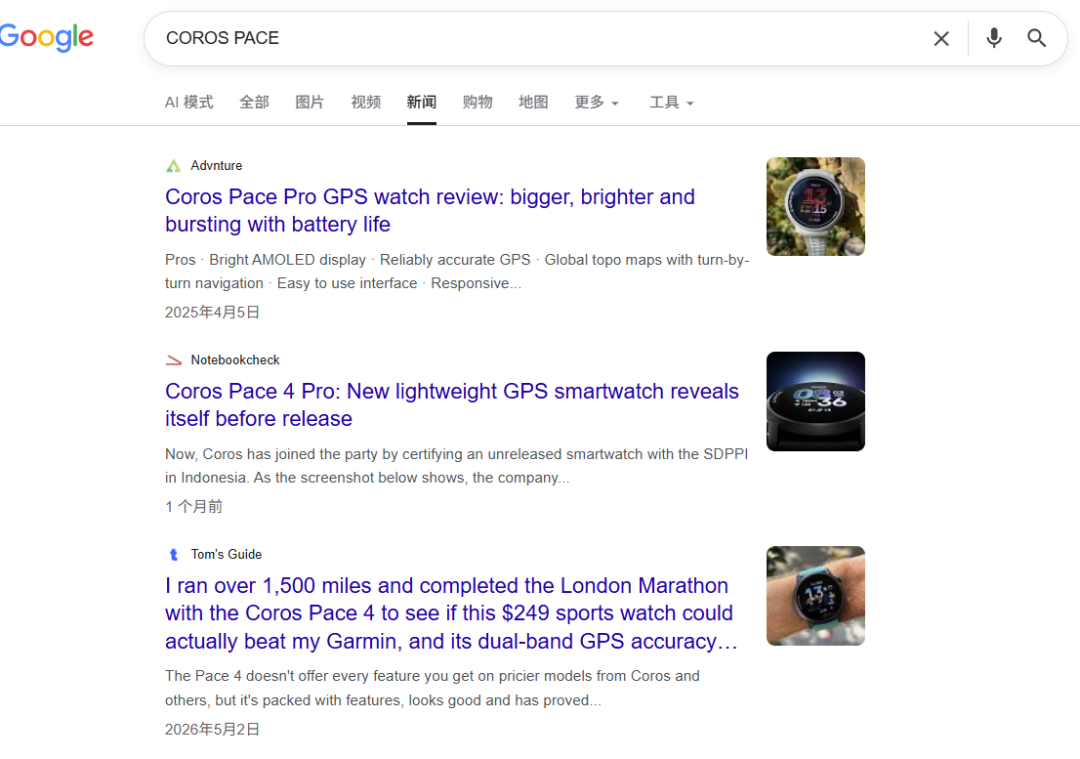Open the Coros Pace Pro watch thumbnail
Image resolution: width=1080 pixels, height=759 pixels.
coord(816,207)
